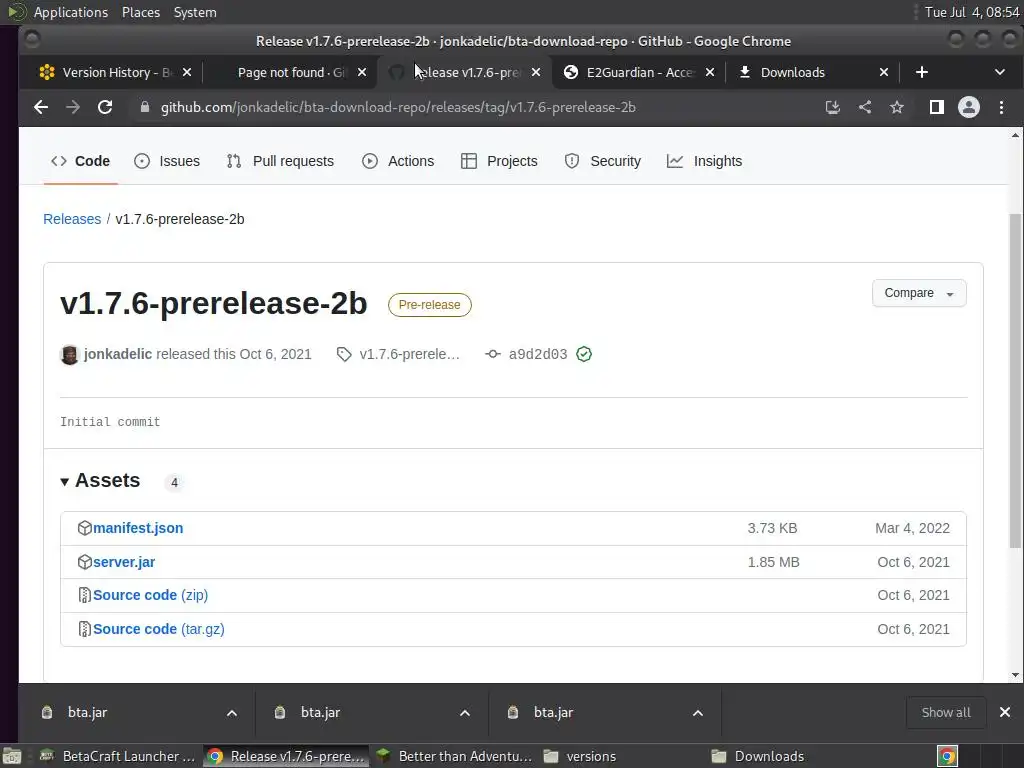This screenshot has width=1024, height=768.
Task: Open the Code repository tab
Action: coord(80,161)
